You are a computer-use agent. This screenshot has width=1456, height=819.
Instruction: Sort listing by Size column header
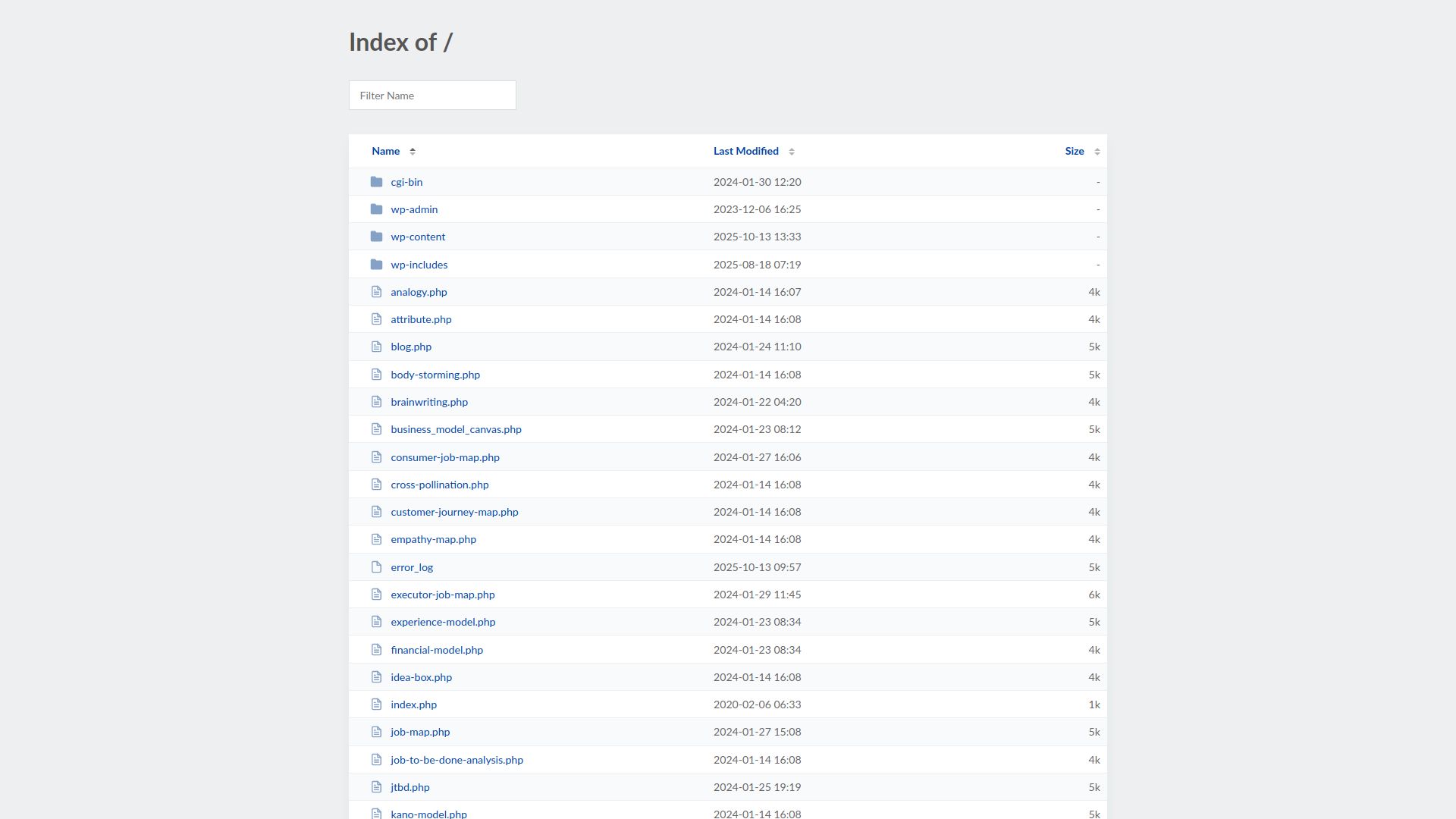1074,151
